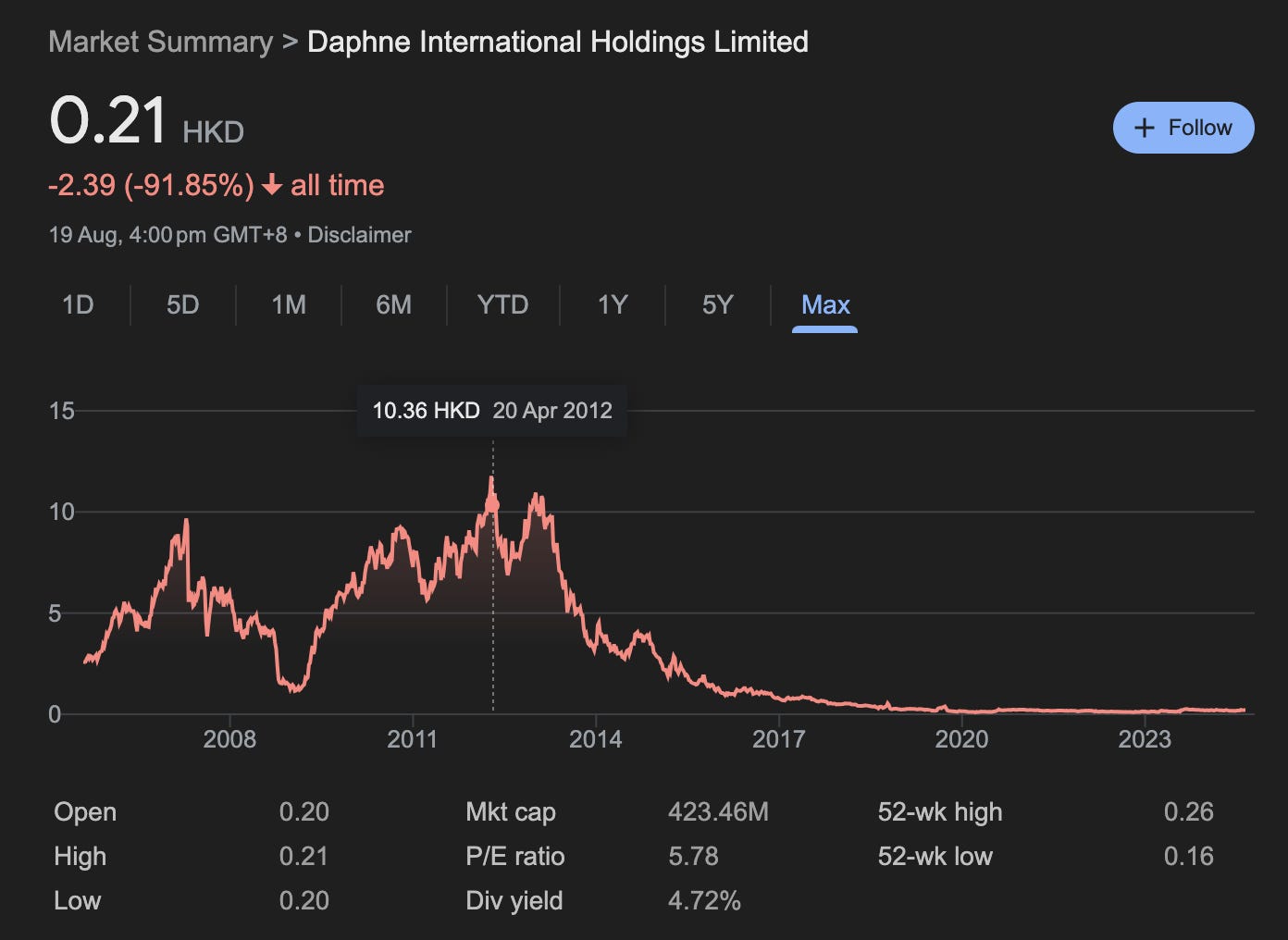Select the Max range tab
This screenshot has width=1288, height=940.
(825, 304)
